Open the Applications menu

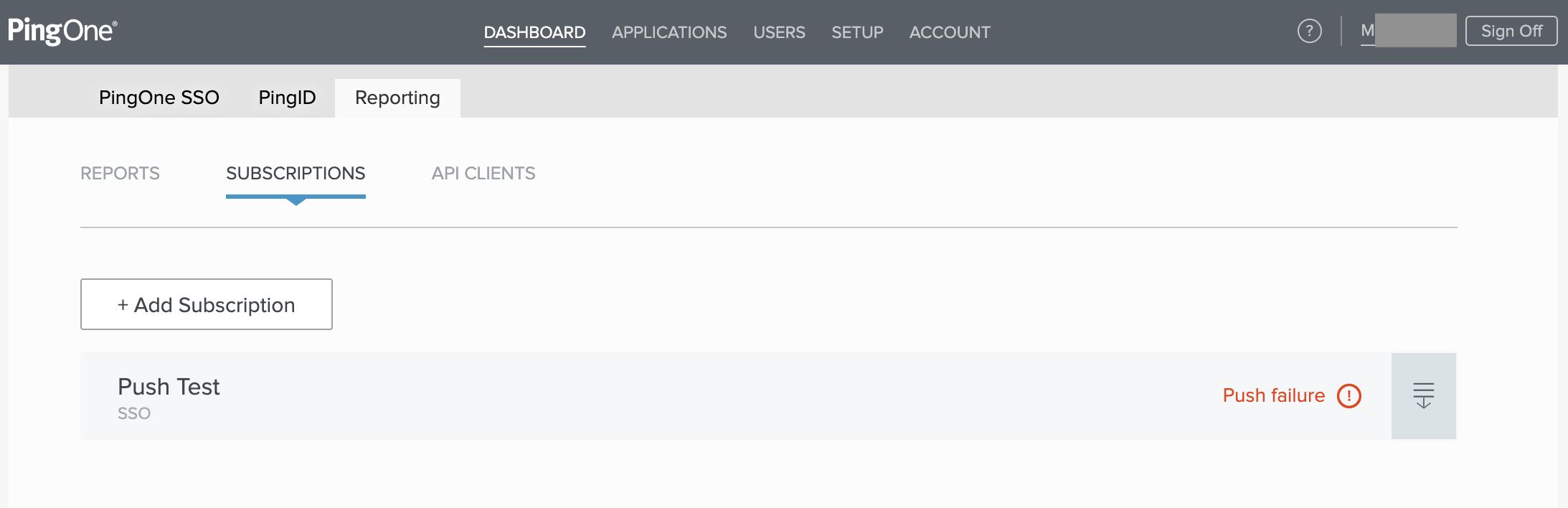pos(669,32)
